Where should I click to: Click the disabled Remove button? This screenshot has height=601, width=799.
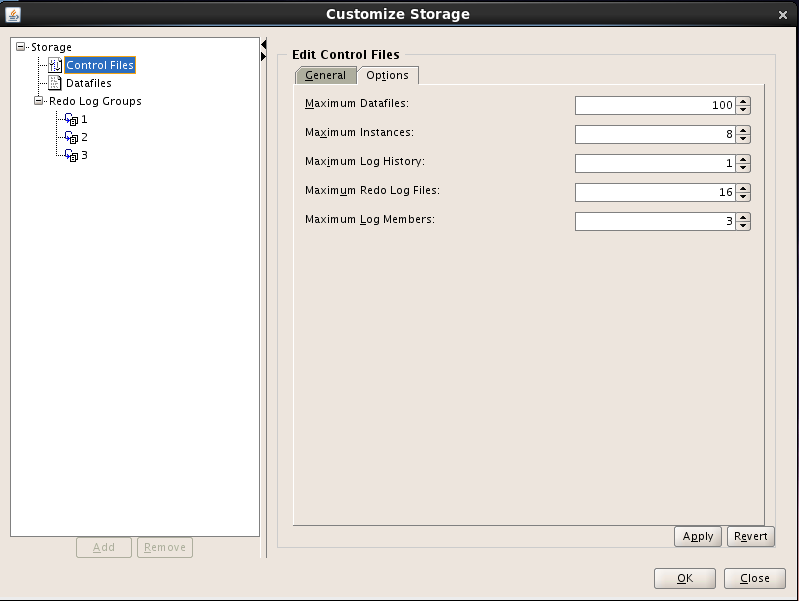tap(165, 547)
